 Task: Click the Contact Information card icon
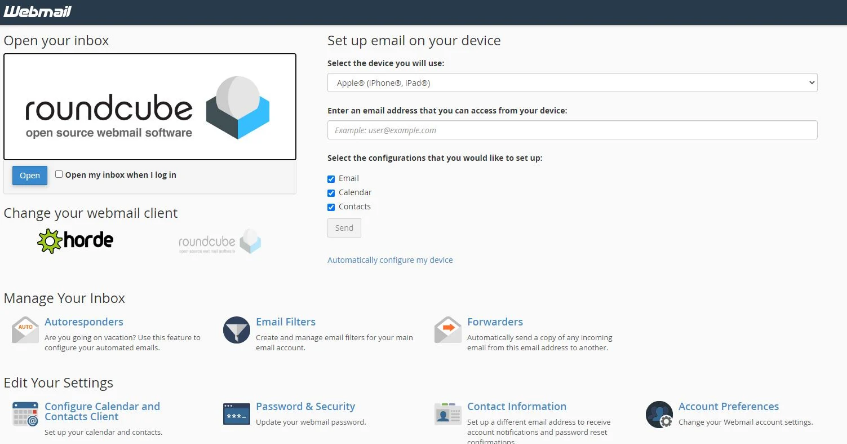click(449, 414)
